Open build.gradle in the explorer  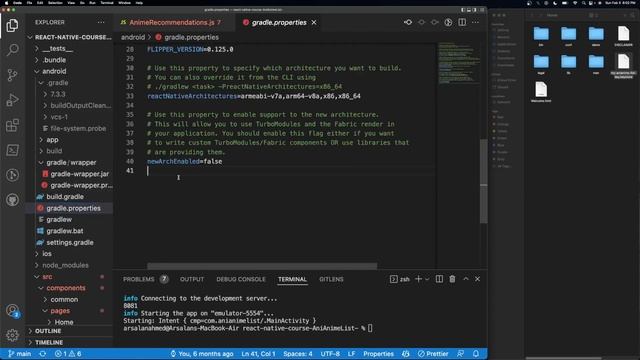(69, 197)
